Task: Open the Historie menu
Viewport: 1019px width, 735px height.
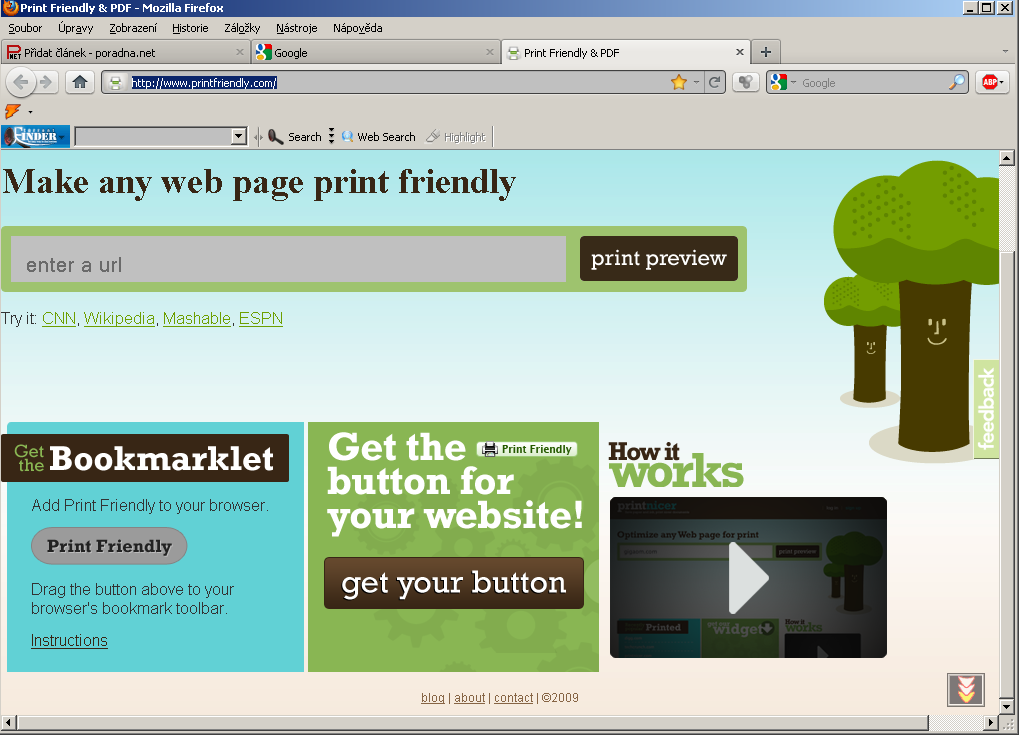Action: coord(190,28)
